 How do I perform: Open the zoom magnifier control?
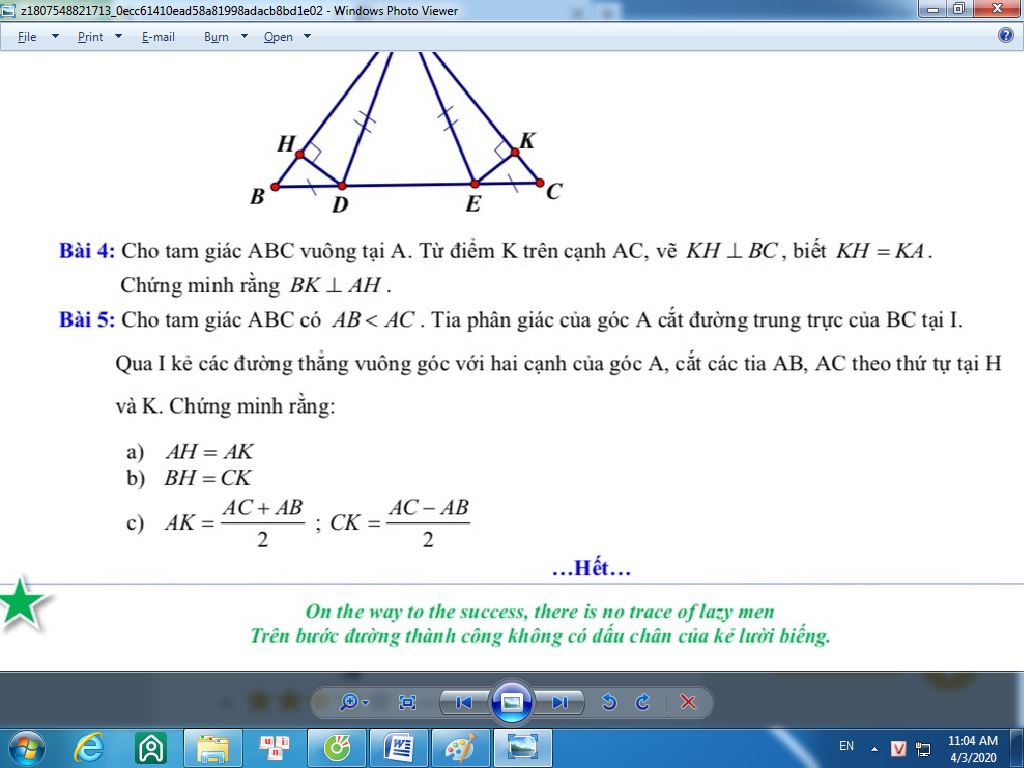pos(349,702)
